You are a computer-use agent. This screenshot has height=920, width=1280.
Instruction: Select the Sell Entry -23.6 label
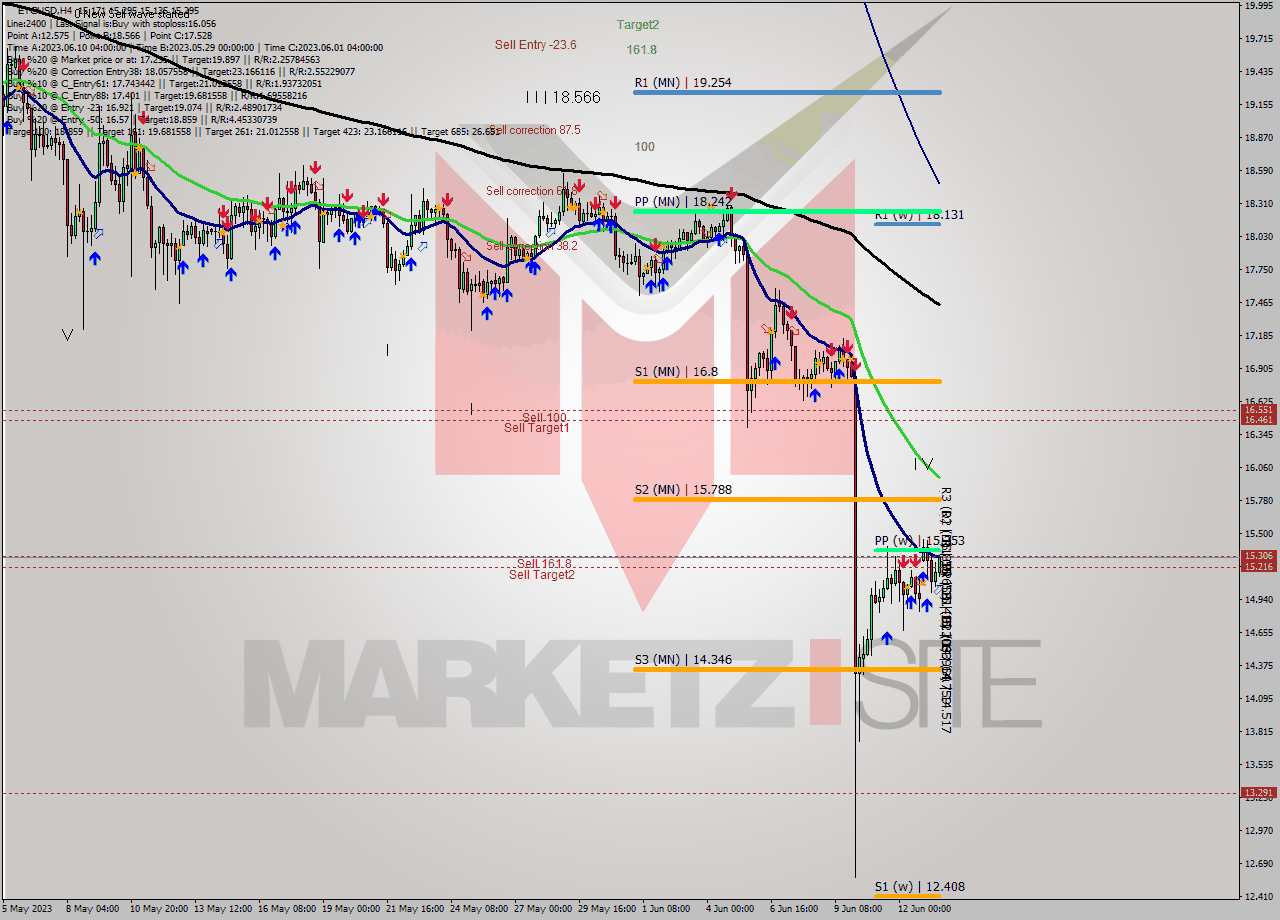535,45
